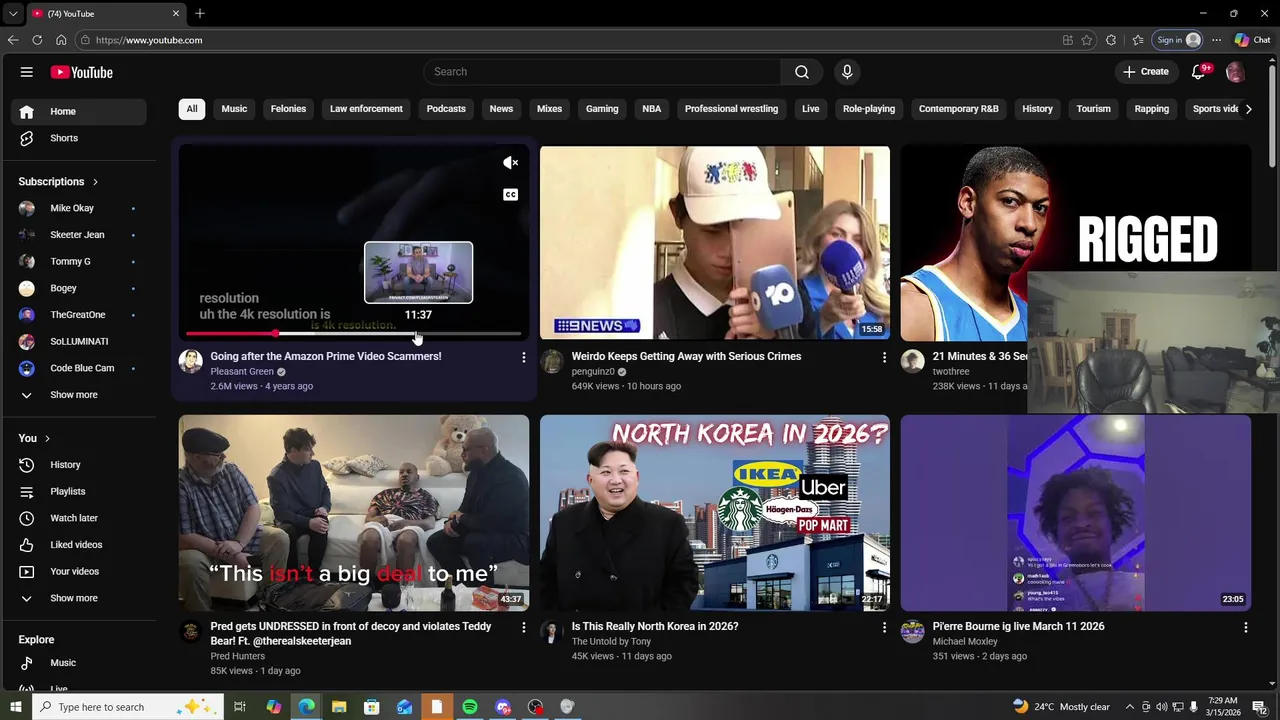Open options for Weirdo Keeps Getting Away video

884,357
